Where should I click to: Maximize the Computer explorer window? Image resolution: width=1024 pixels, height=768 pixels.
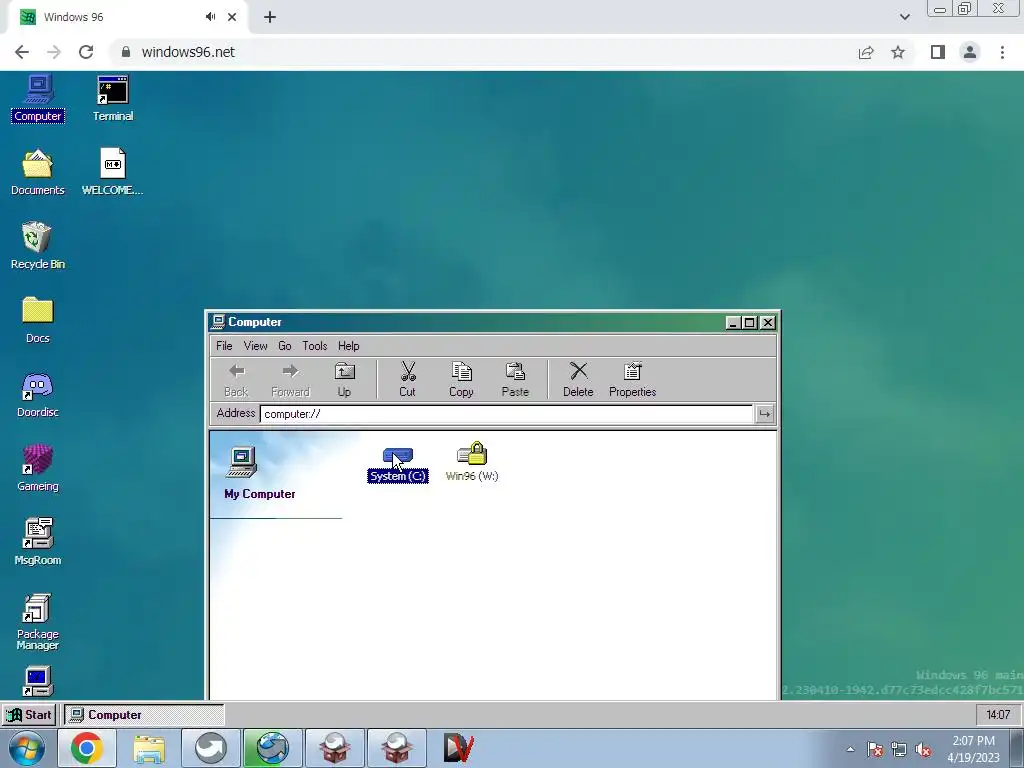pyautogui.click(x=750, y=323)
